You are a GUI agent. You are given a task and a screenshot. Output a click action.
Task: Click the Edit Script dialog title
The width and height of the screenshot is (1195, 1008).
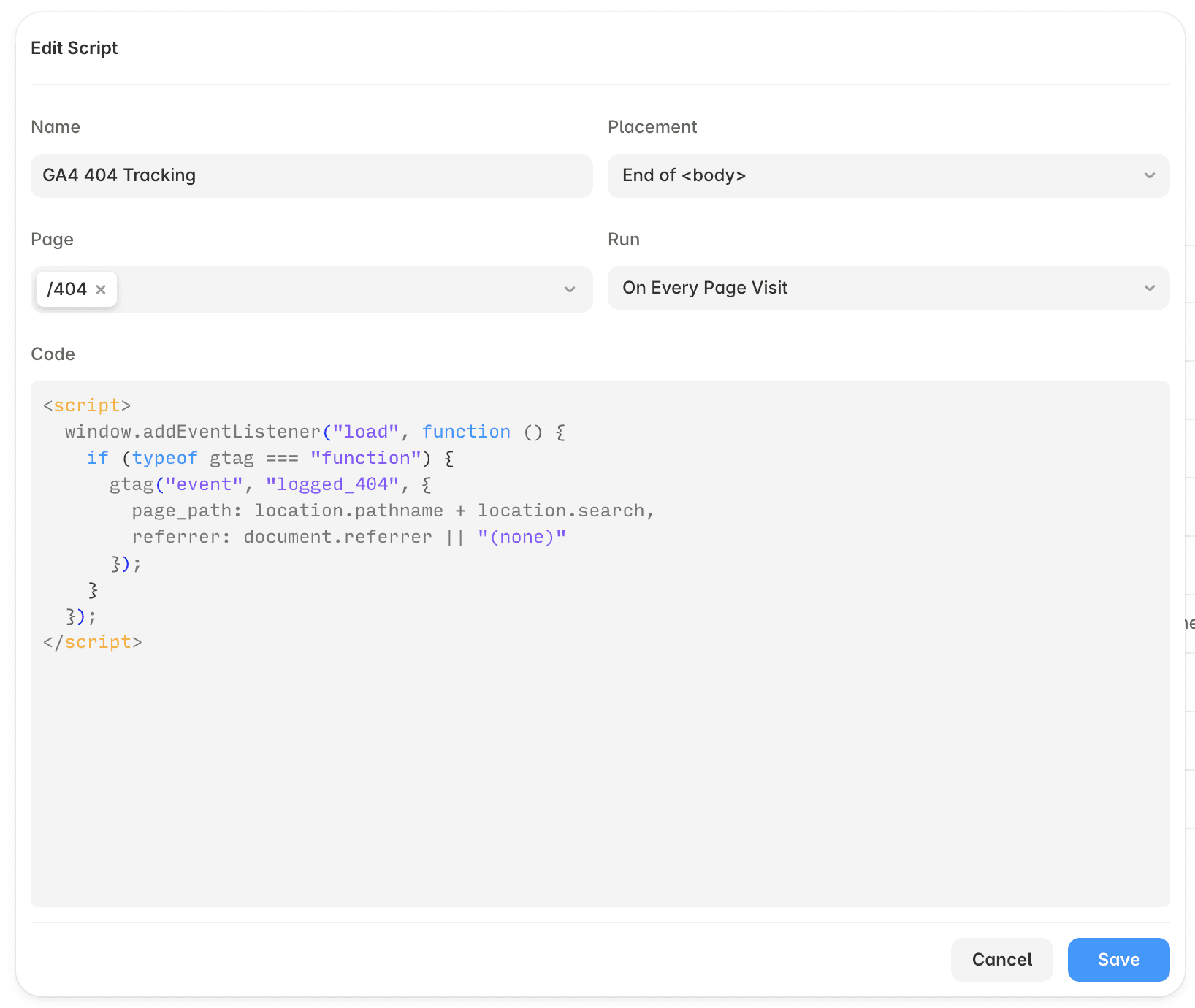[x=75, y=48]
